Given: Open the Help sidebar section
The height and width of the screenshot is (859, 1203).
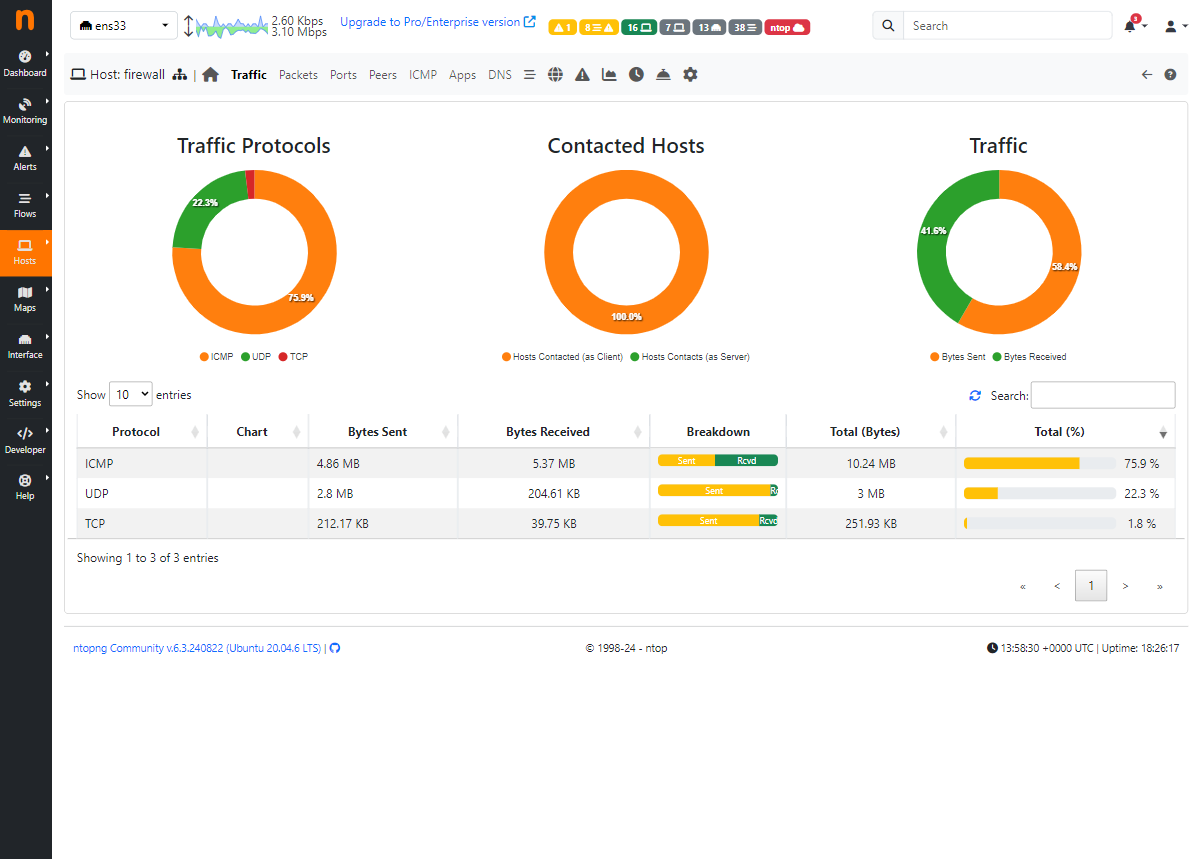Looking at the screenshot, I should [x=25, y=487].
